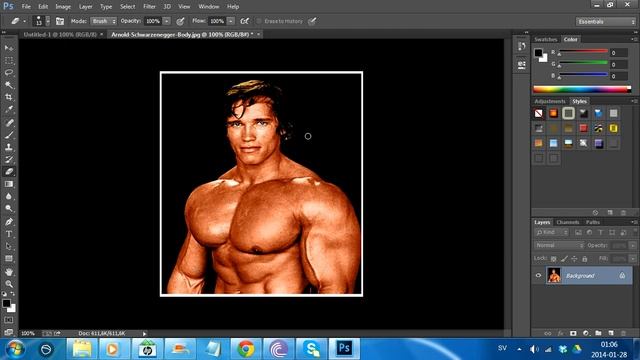Toggle lock all padlock icon
The width and height of the screenshot is (640, 360).
point(584,259)
